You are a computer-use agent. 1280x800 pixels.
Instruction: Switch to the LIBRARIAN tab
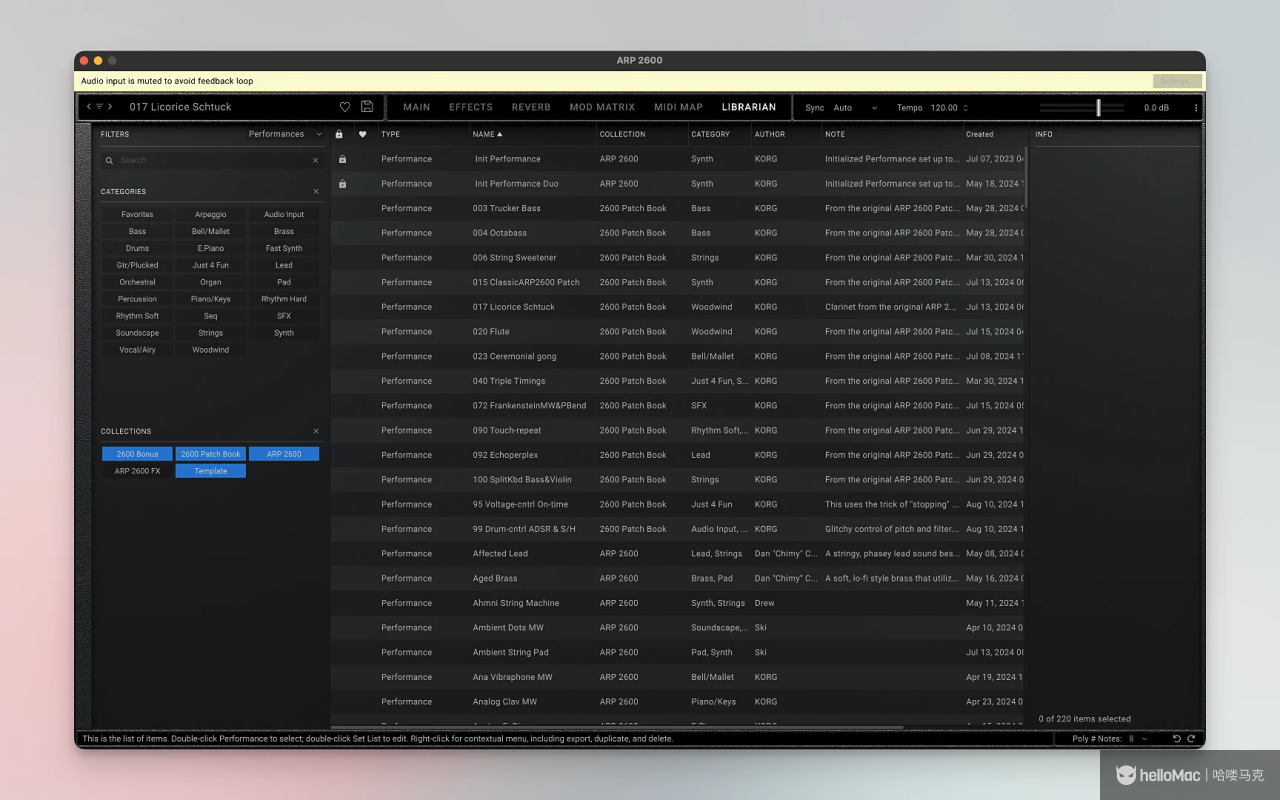tap(749, 107)
